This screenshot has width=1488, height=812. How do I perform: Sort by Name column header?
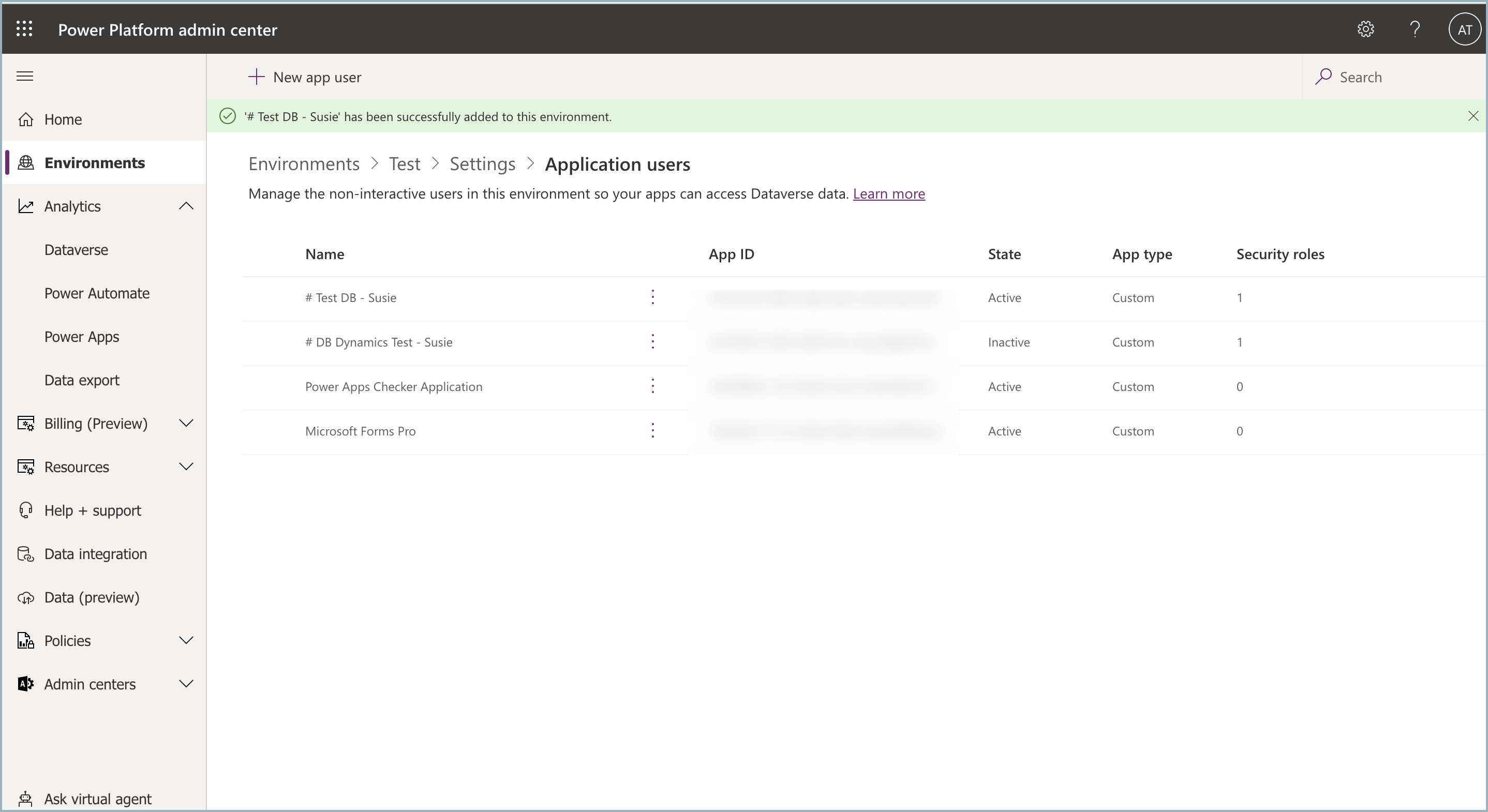pyautogui.click(x=324, y=254)
